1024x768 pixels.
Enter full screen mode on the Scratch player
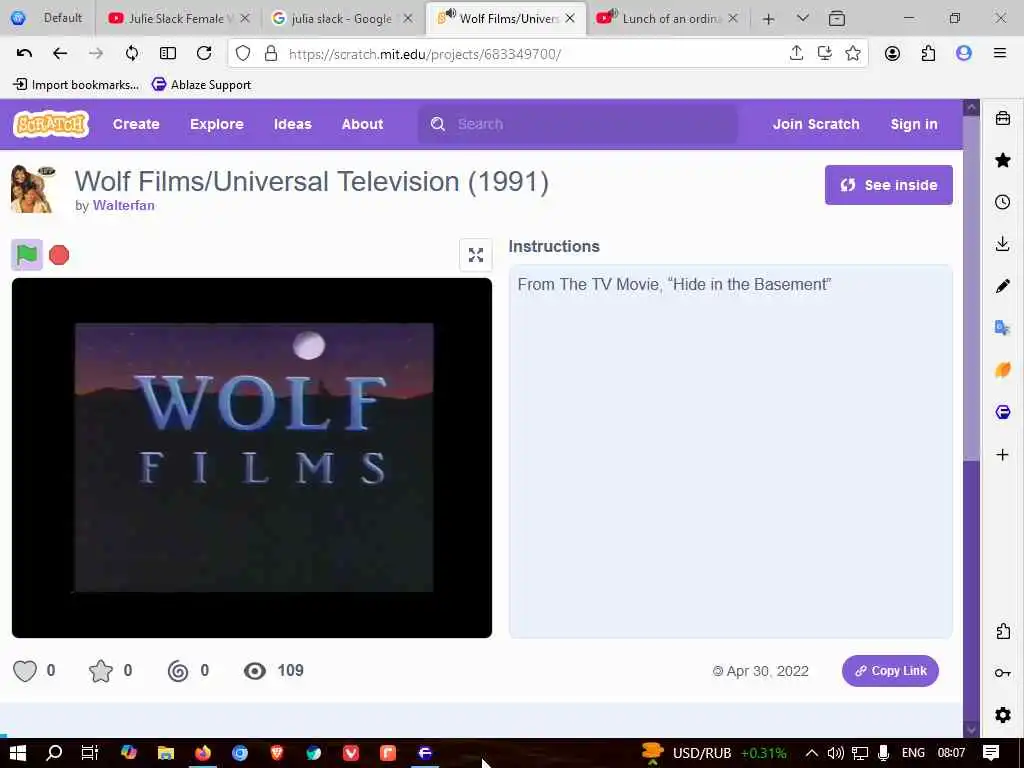475,255
